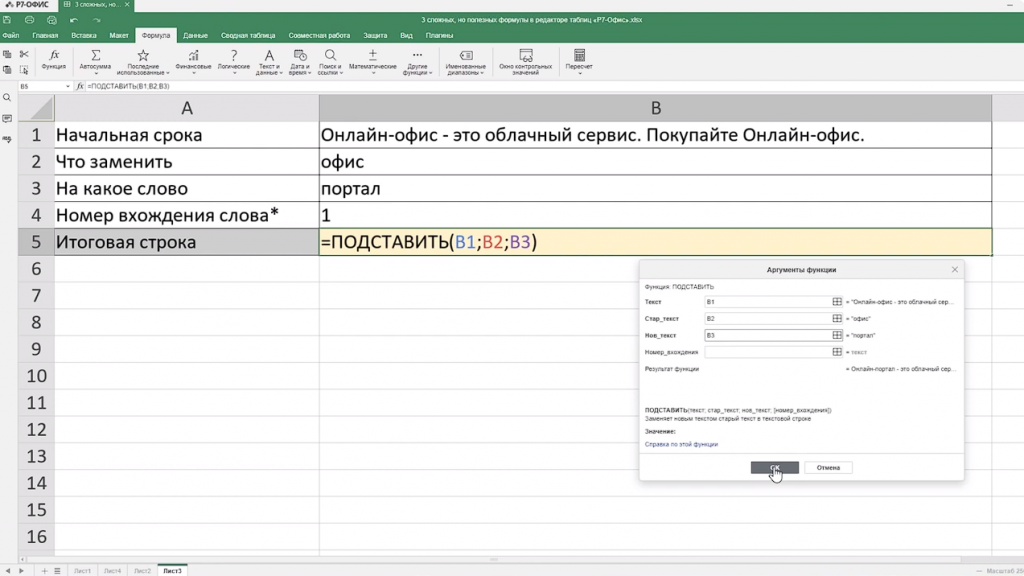The width and height of the screenshot is (1024, 576).
Task: Undo the last action
Action: click(74, 20)
